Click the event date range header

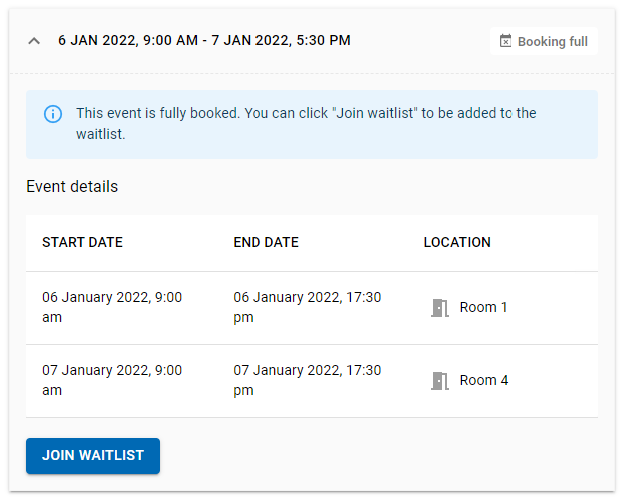click(x=204, y=41)
